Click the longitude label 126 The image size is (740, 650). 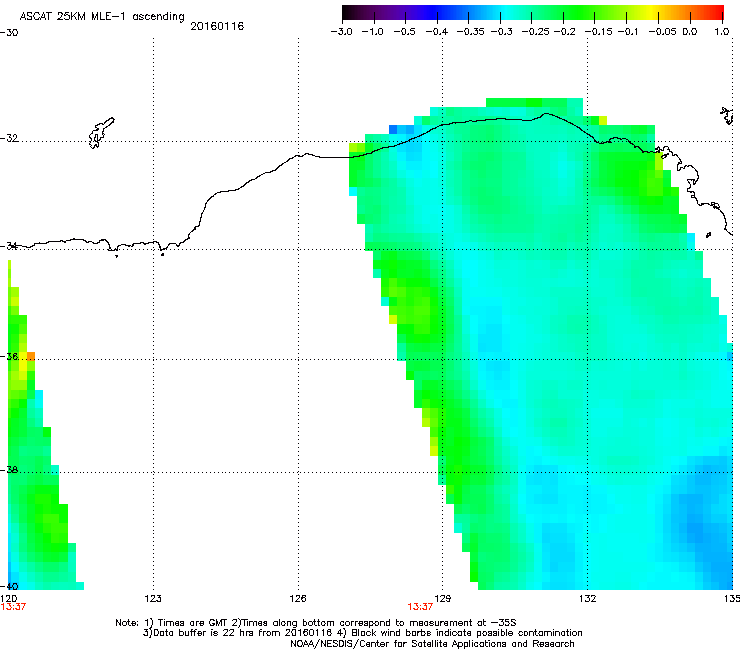(298, 599)
